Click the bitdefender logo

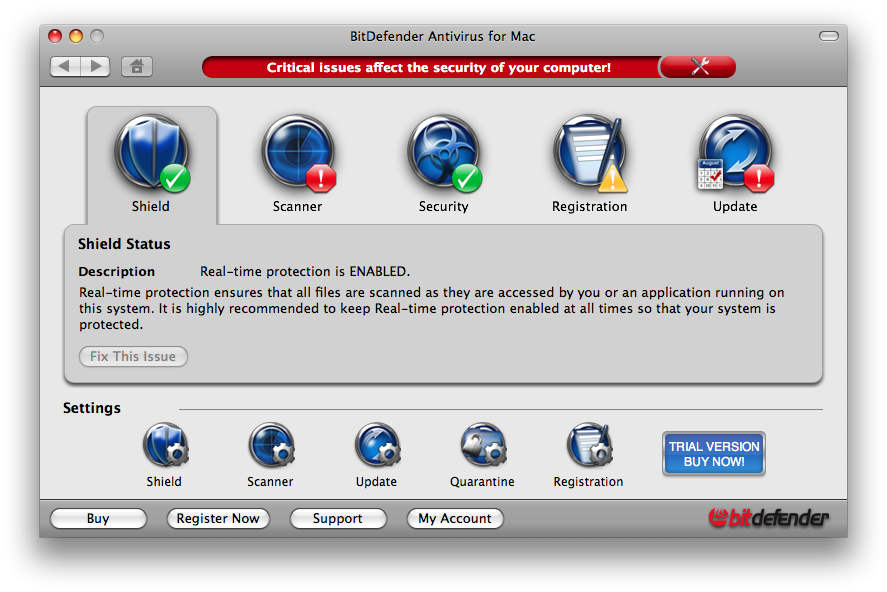coord(768,517)
